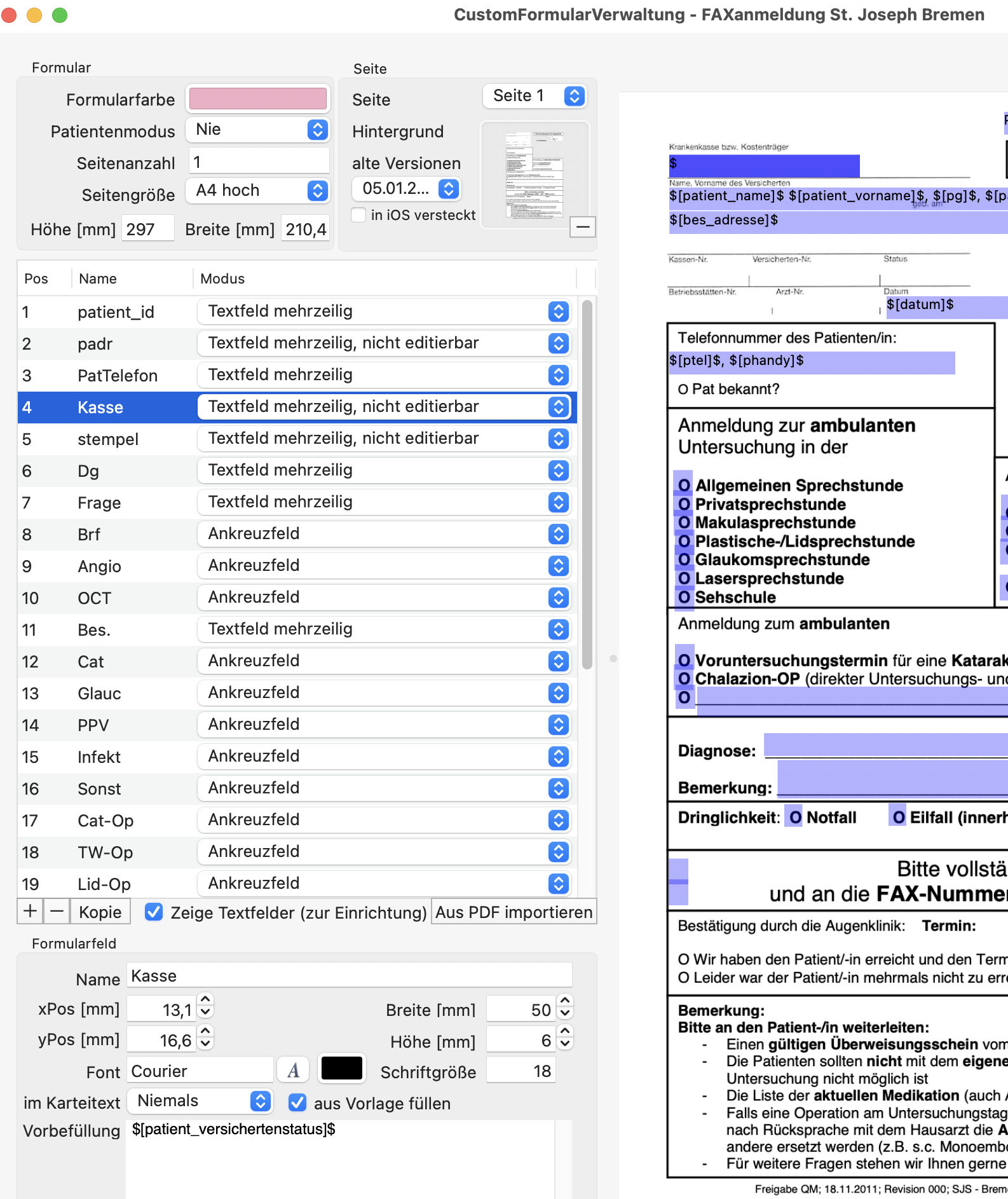Open Modus dropdown for patient_id row
The height and width of the screenshot is (1199, 1008).
[x=385, y=312]
